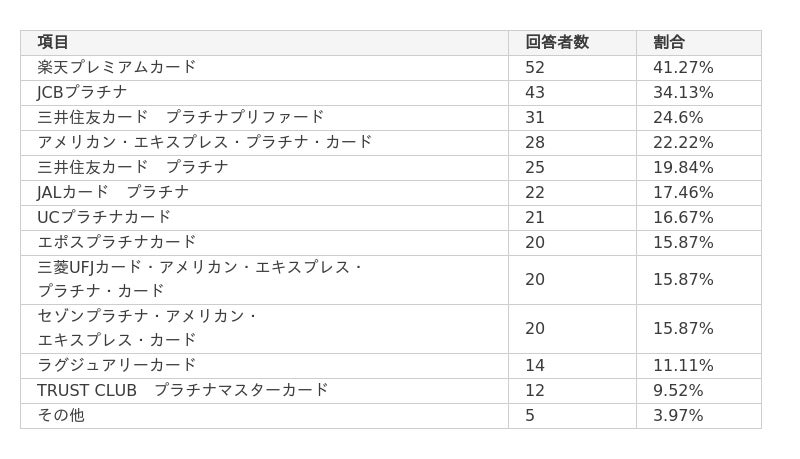
Task: Select the ラグジュアリーカード cell
Action: 116,366
